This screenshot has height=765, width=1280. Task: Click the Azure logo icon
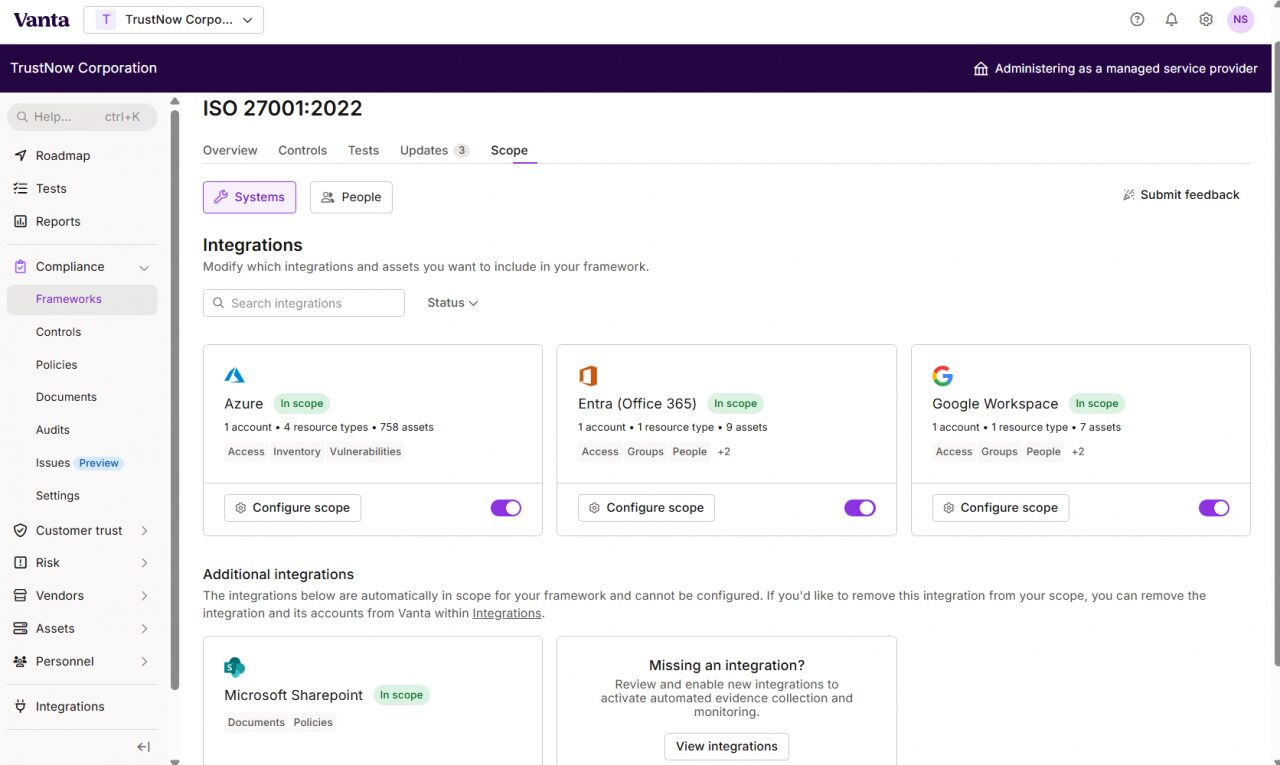235,376
